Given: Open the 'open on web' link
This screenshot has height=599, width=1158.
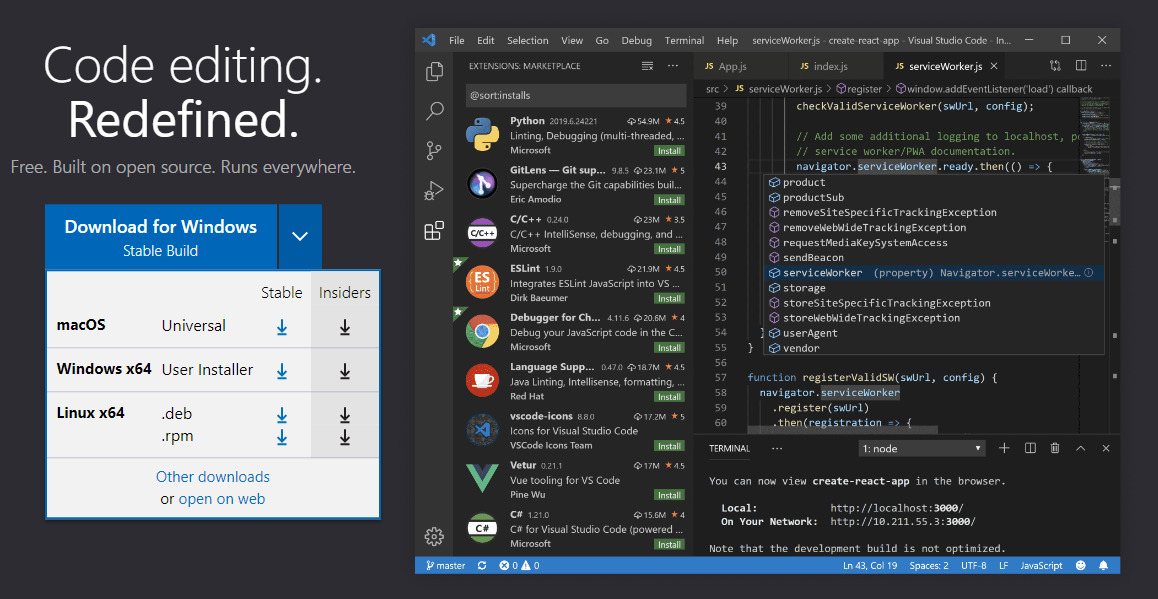Looking at the screenshot, I should coord(222,499).
